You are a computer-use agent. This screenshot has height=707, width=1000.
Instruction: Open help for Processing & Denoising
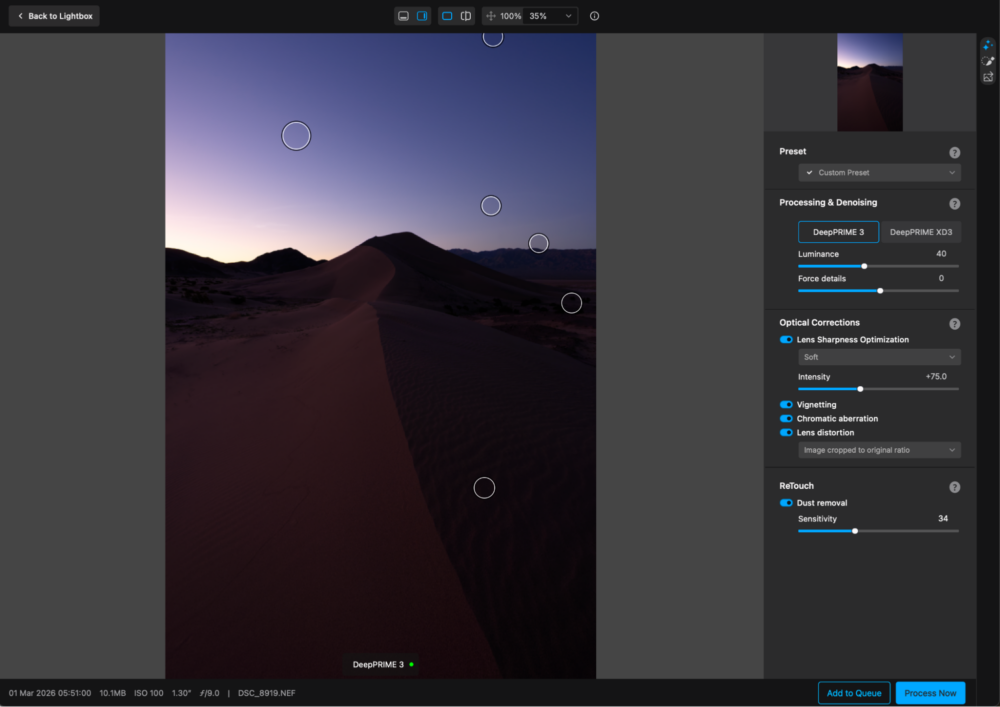[x=954, y=203]
